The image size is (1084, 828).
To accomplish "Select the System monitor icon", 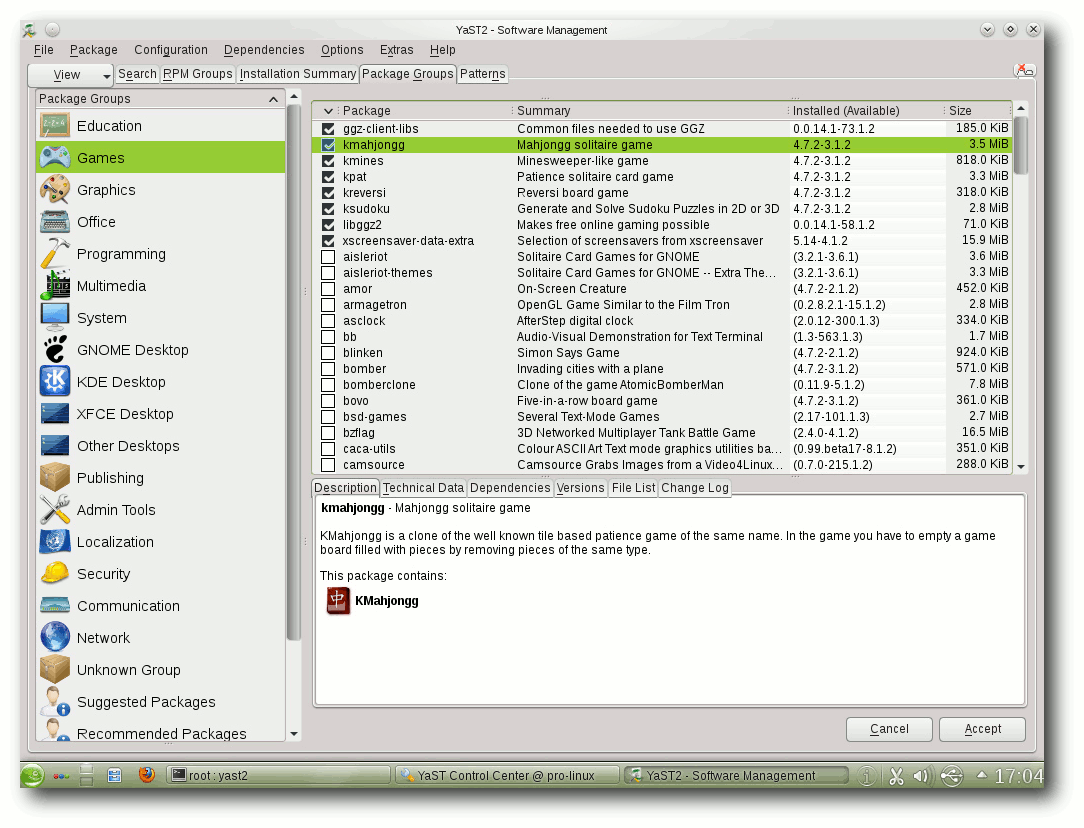I will (55, 318).
